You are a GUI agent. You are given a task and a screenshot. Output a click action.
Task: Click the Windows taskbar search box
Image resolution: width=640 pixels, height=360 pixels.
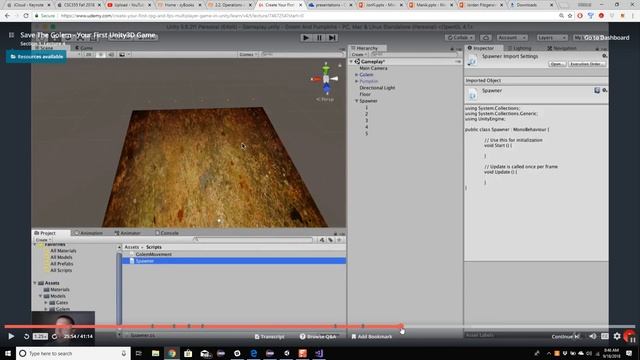point(73,353)
